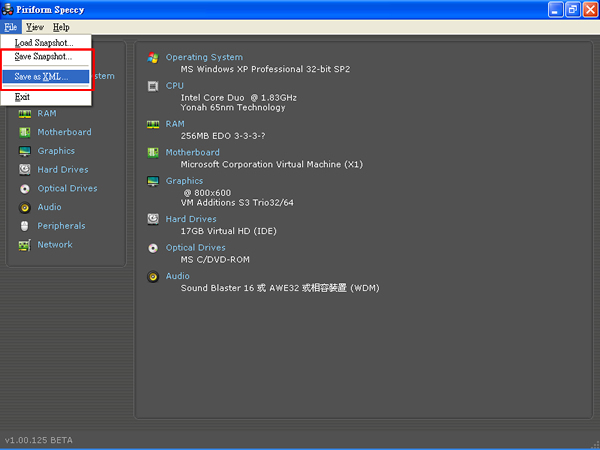Click the Motherboard heading in the summary
The height and width of the screenshot is (450, 600).
(x=192, y=152)
